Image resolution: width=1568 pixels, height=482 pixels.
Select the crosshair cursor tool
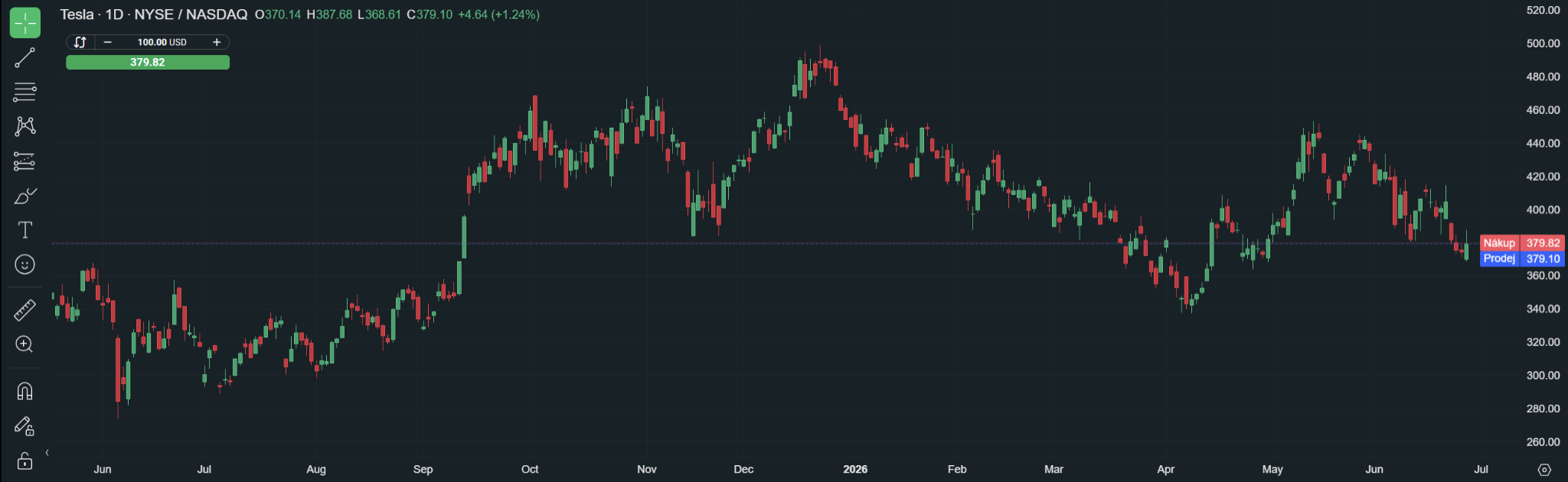coord(25,23)
